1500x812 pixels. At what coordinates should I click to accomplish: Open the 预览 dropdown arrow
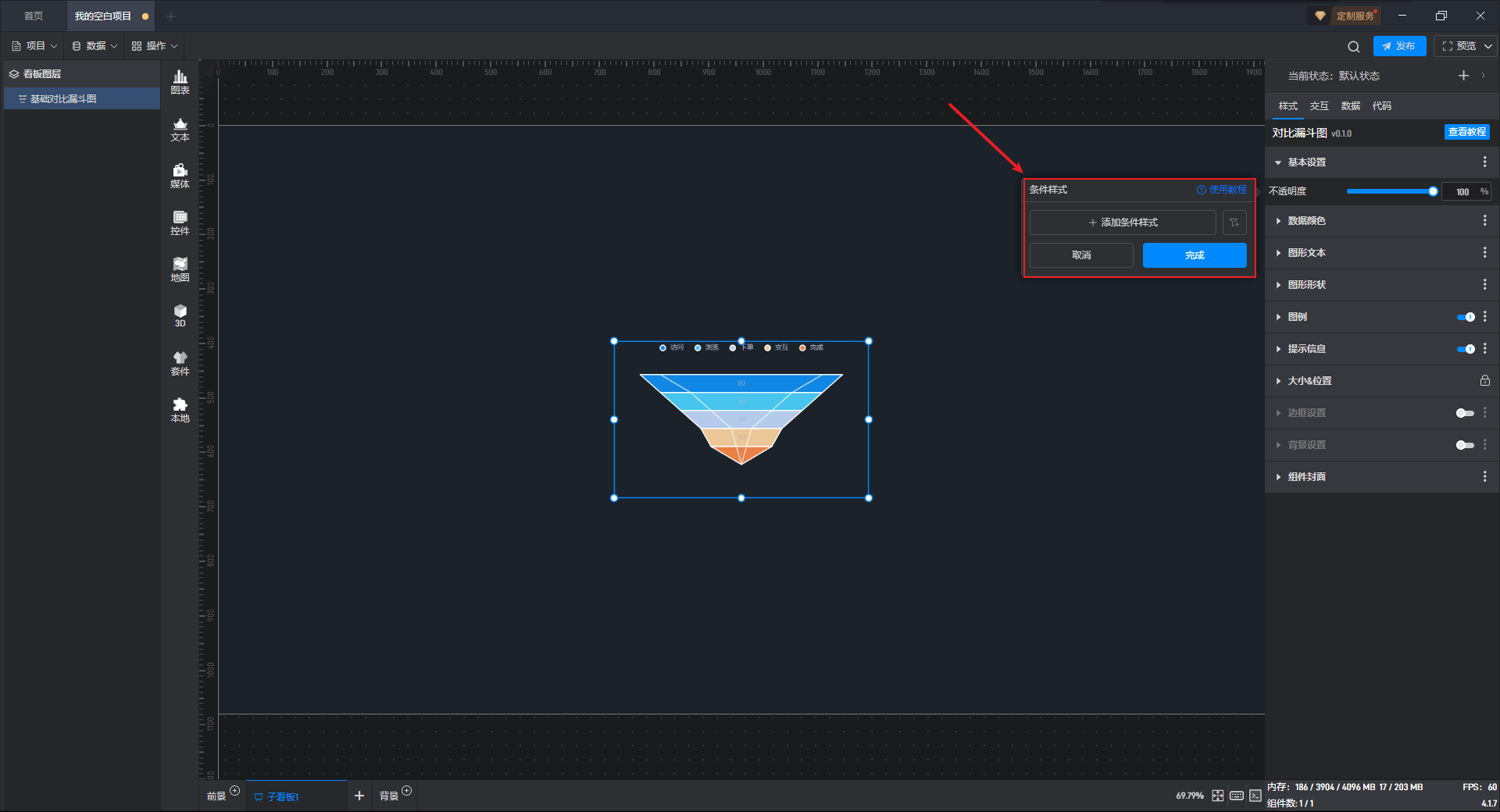click(1488, 46)
